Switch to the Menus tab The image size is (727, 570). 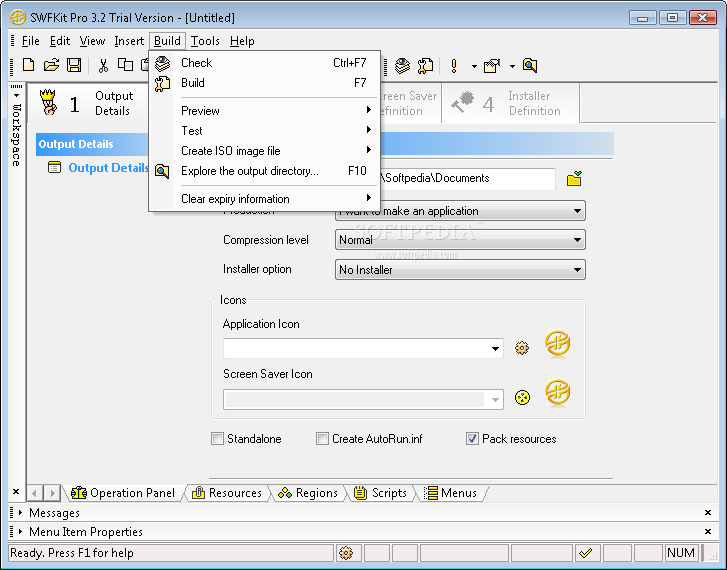[451, 493]
